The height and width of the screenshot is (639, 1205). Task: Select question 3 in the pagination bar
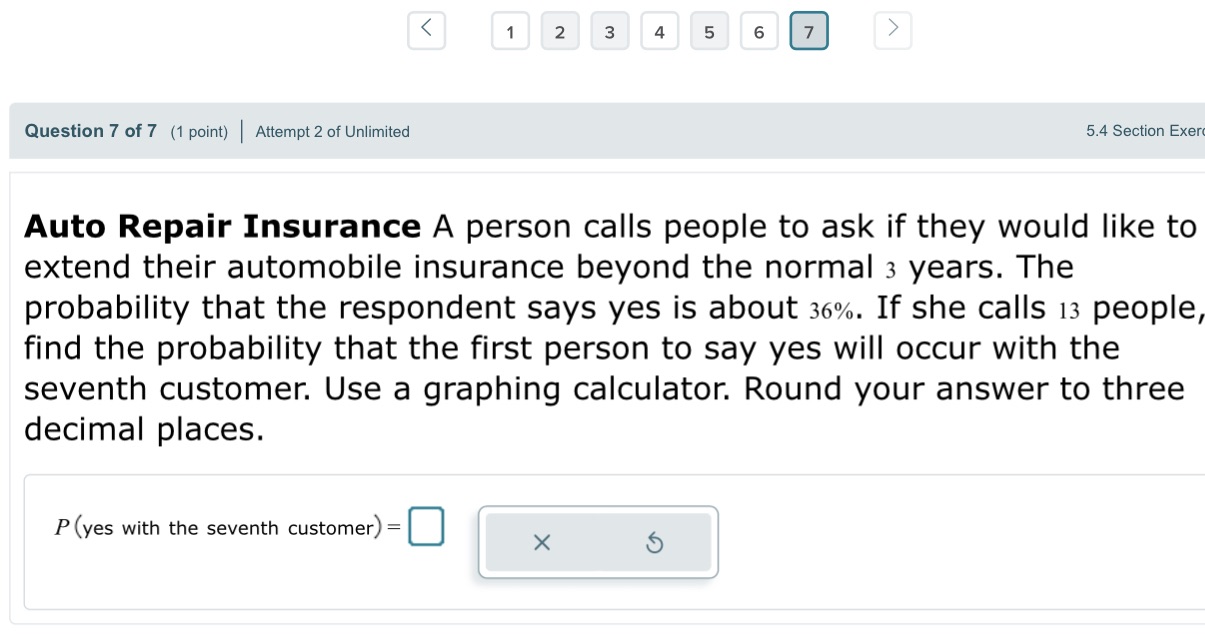[609, 31]
